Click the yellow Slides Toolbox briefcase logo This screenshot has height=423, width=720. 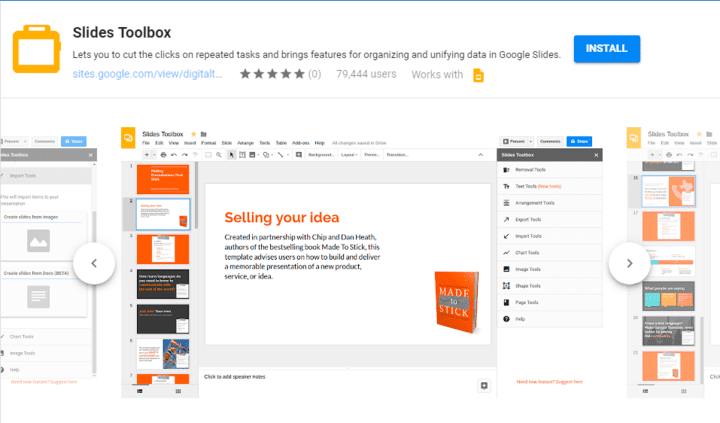pos(37,49)
